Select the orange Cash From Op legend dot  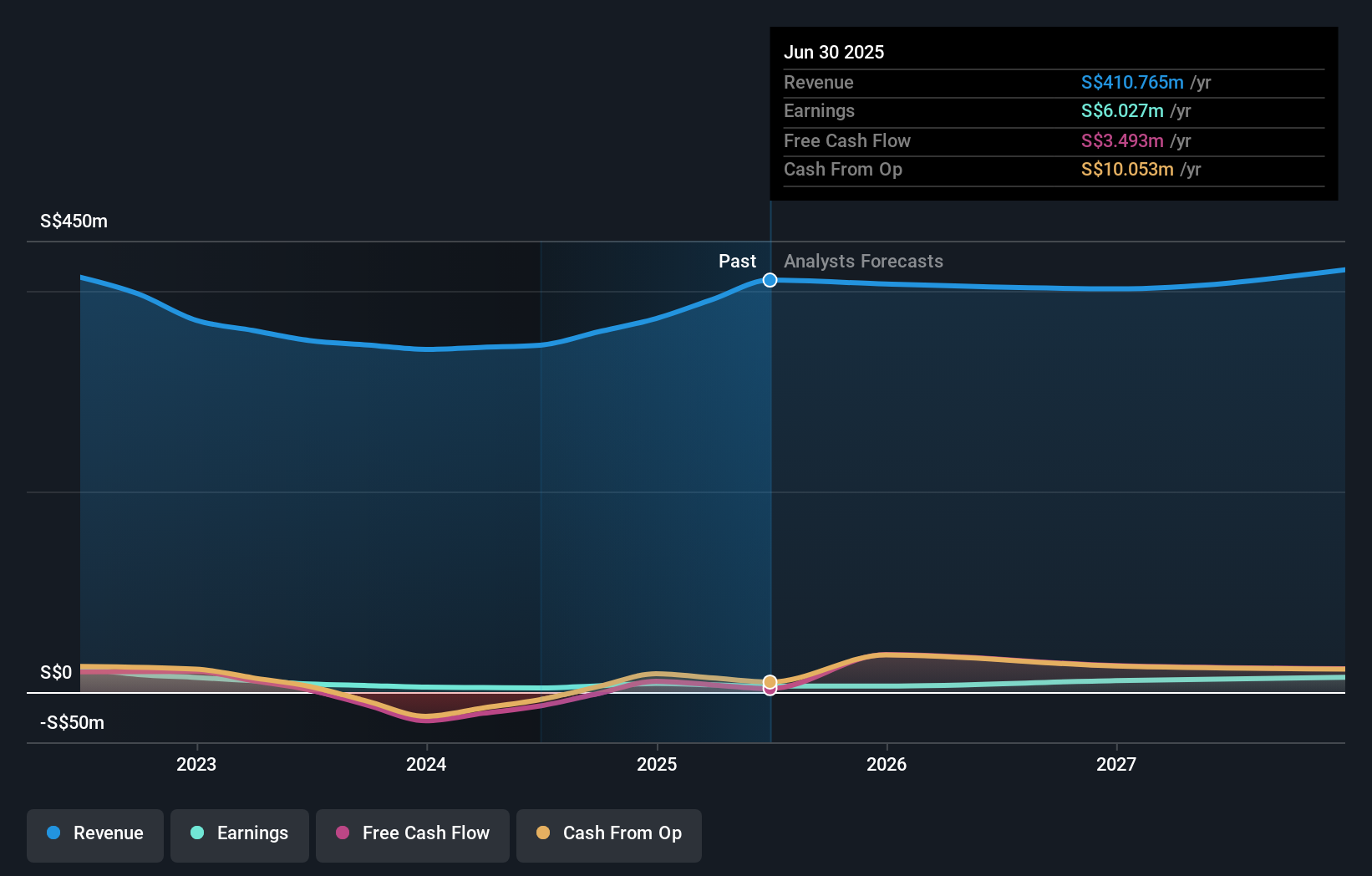pyautogui.click(x=544, y=833)
